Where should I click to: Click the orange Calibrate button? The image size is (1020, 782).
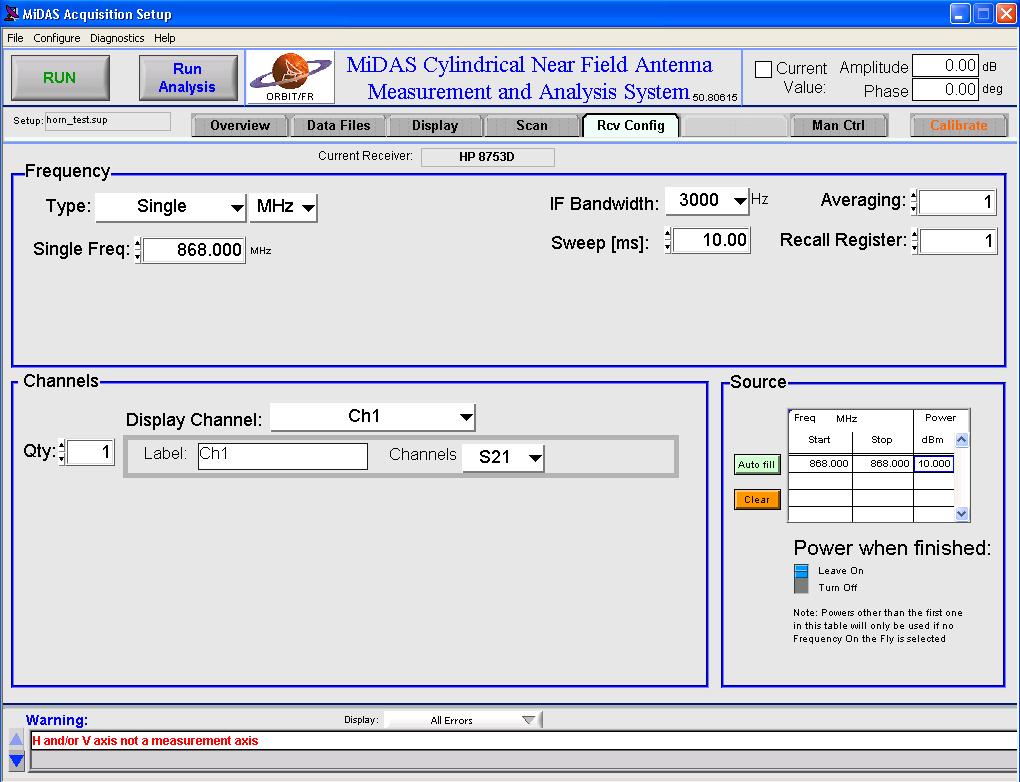958,126
